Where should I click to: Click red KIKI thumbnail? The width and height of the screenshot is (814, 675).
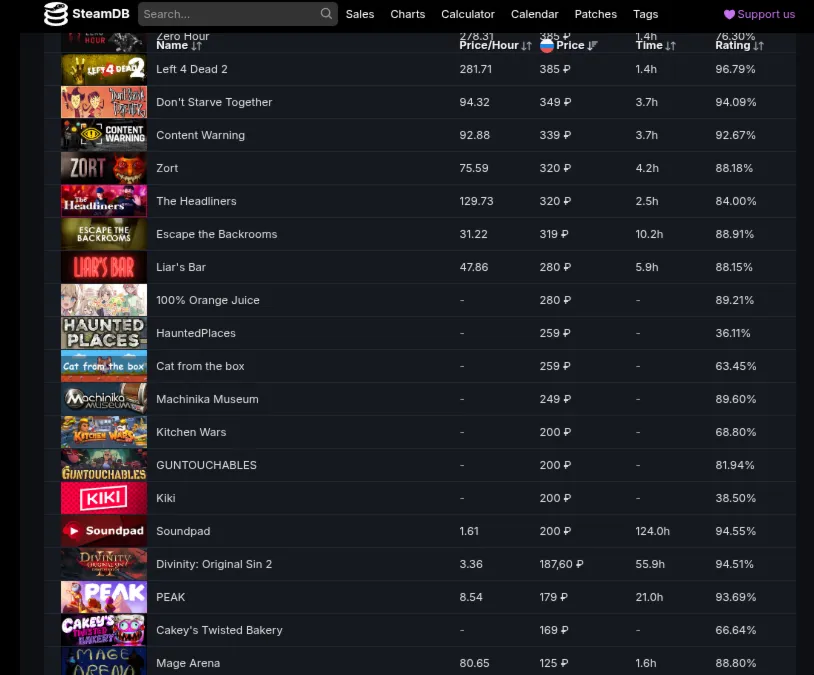pos(104,498)
